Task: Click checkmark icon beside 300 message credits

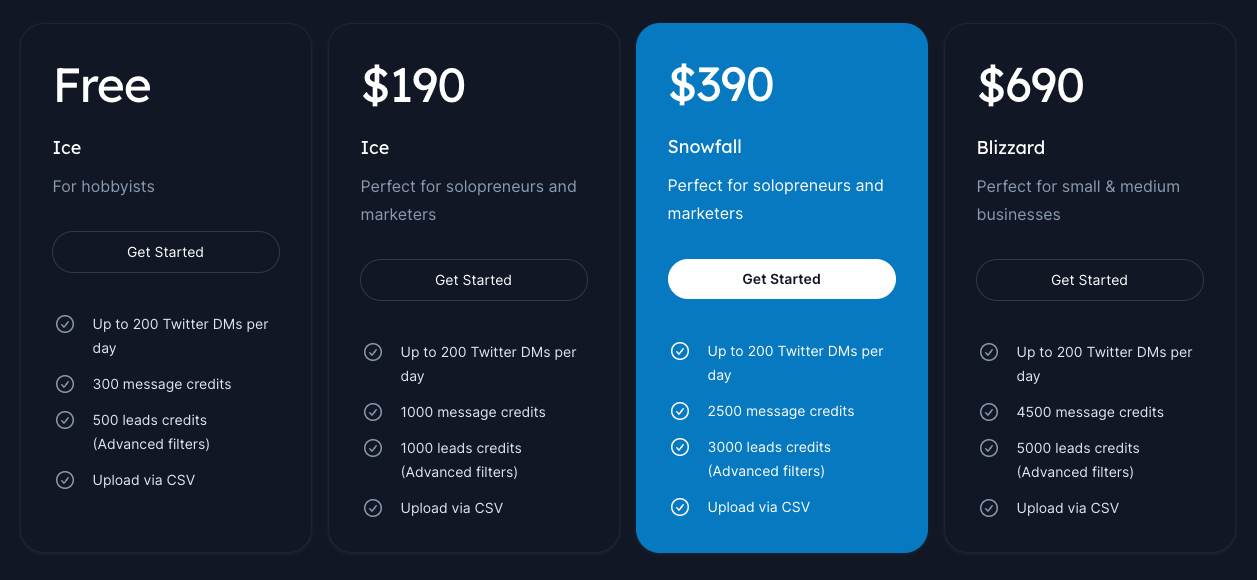Action: pos(65,384)
